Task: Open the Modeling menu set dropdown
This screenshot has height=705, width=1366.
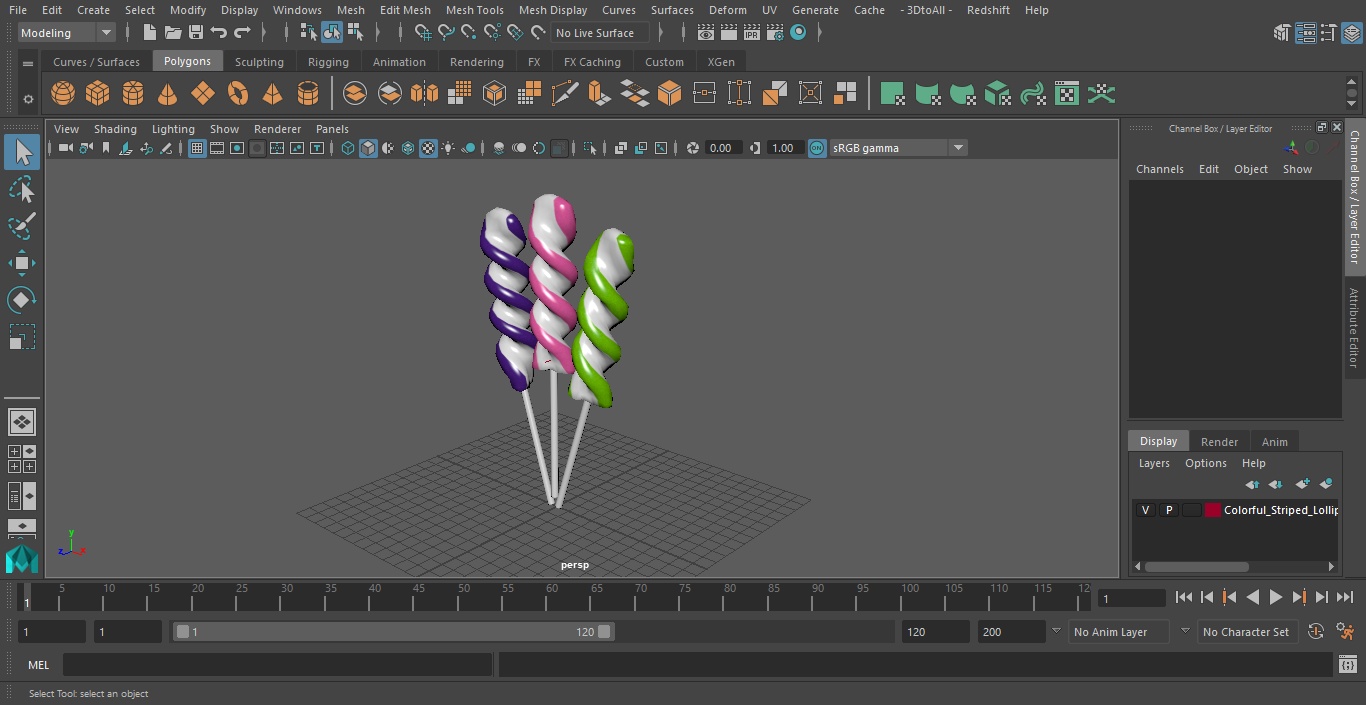Action: [67, 33]
